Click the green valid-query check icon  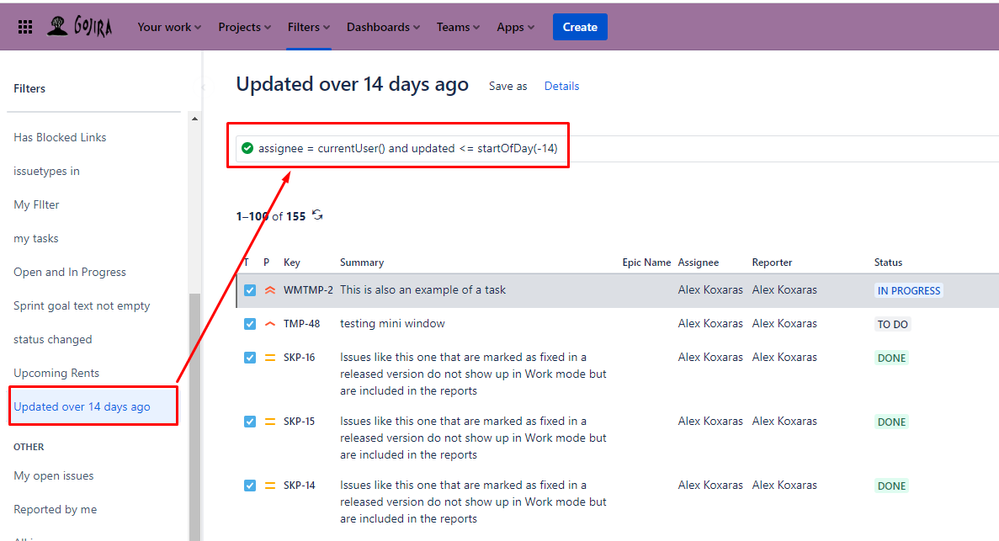[x=247, y=148]
